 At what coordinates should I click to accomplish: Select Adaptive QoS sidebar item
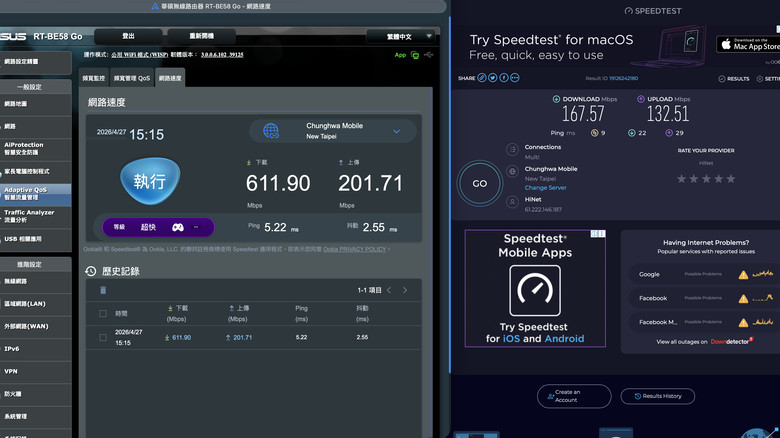35,194
